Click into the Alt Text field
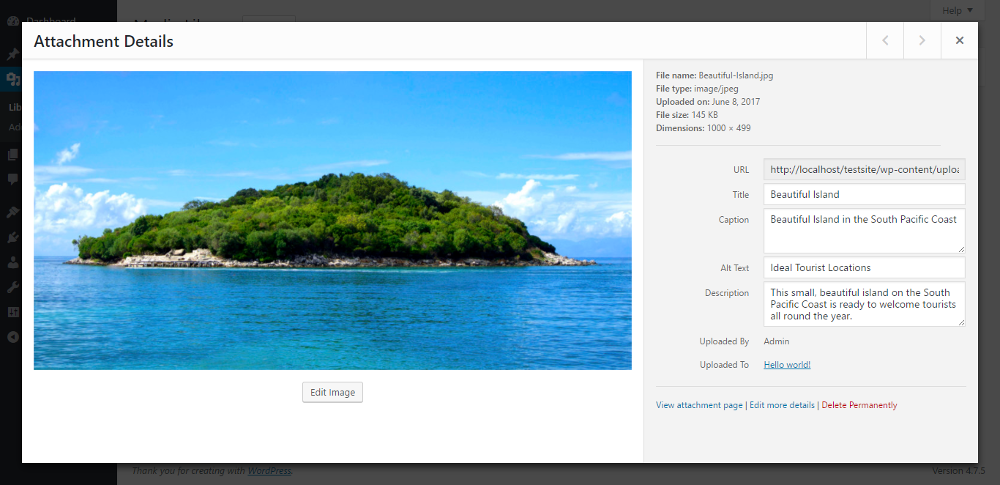The width and height of the screenshot is (1000, 485). point(864,267)
